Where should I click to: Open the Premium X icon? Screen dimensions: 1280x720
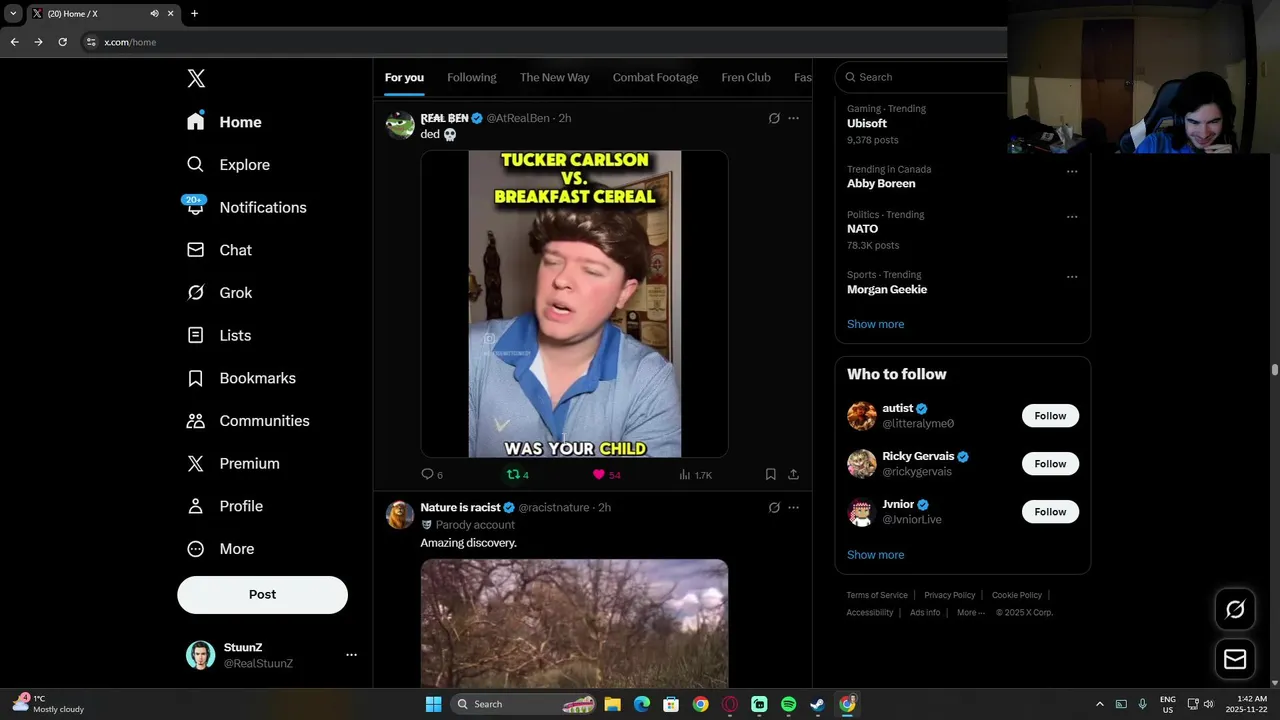pos(196,463)
